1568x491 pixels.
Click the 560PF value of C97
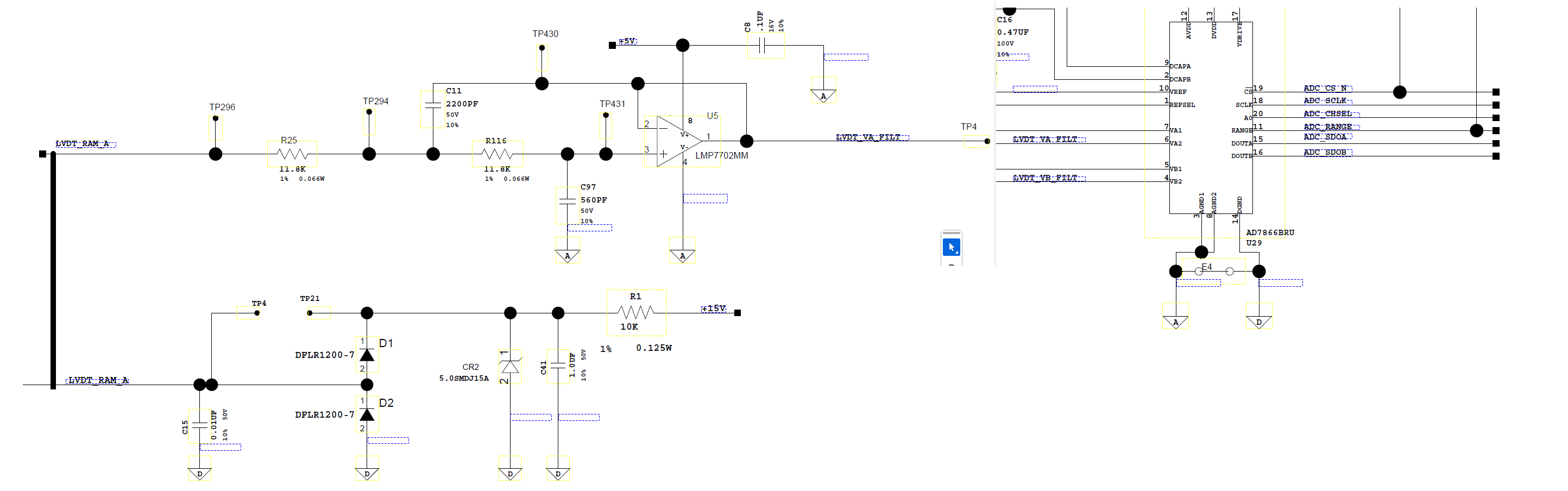(x=594, y=199)
